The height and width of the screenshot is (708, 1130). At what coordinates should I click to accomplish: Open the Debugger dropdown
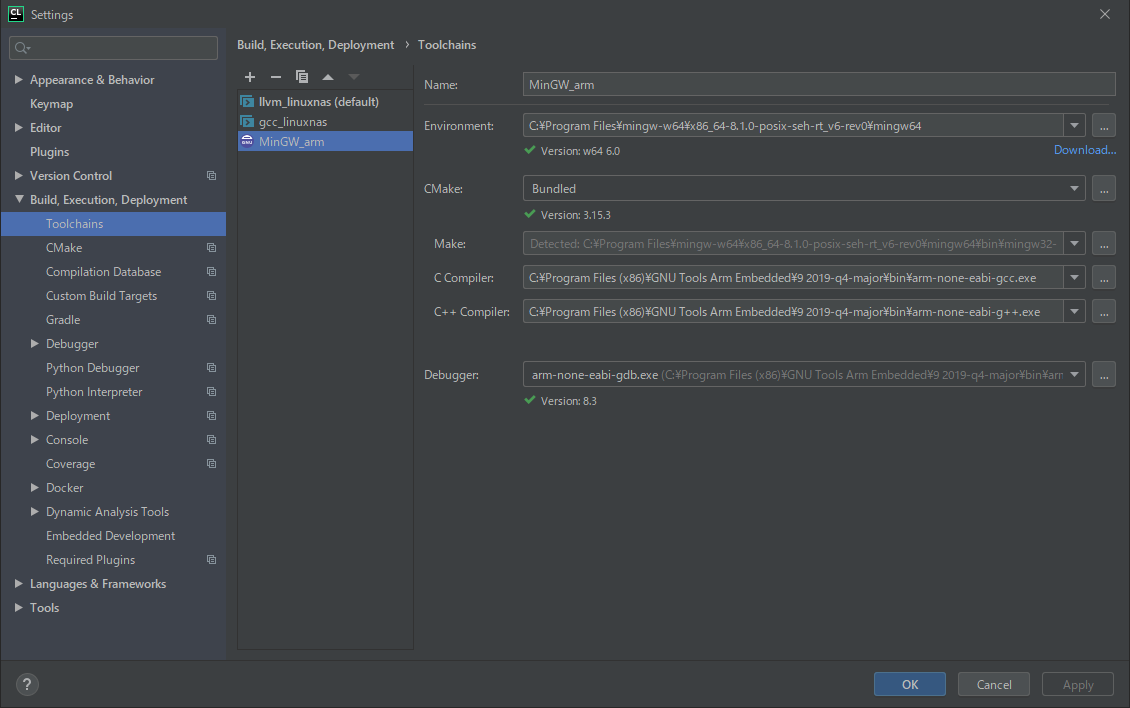pos(1074,374)
